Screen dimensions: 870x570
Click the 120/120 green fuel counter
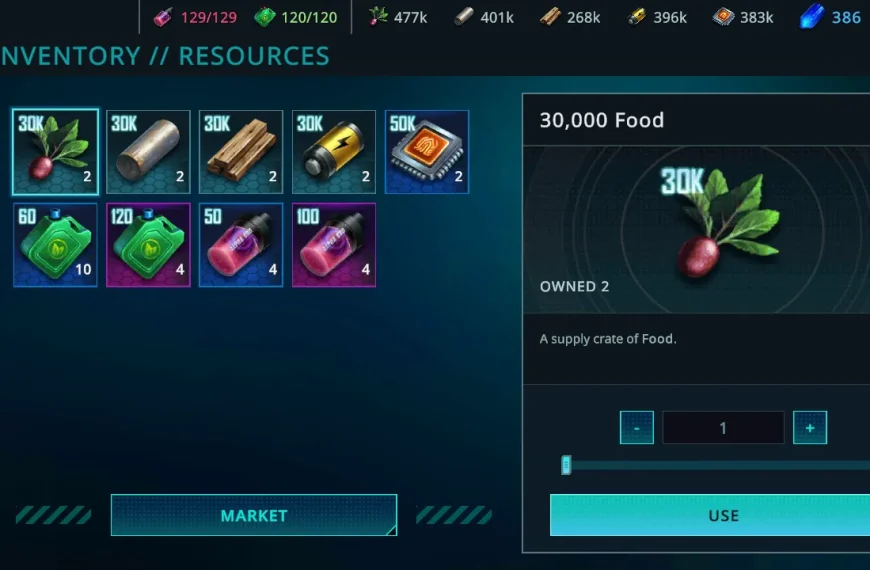coord(296,17)
